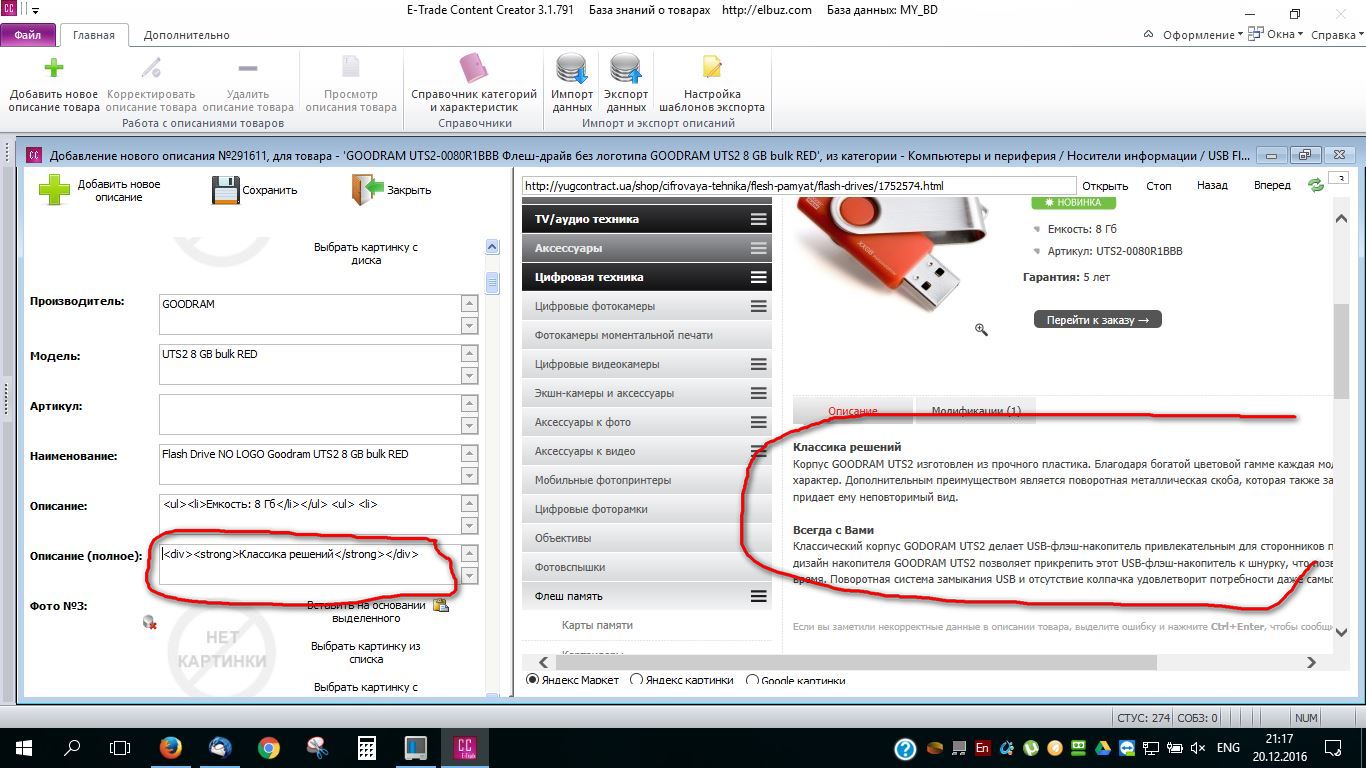Click the left form's vertical scrollbar thumb
The width and height of the screenshot is (1366, 768).
point(492,283)
